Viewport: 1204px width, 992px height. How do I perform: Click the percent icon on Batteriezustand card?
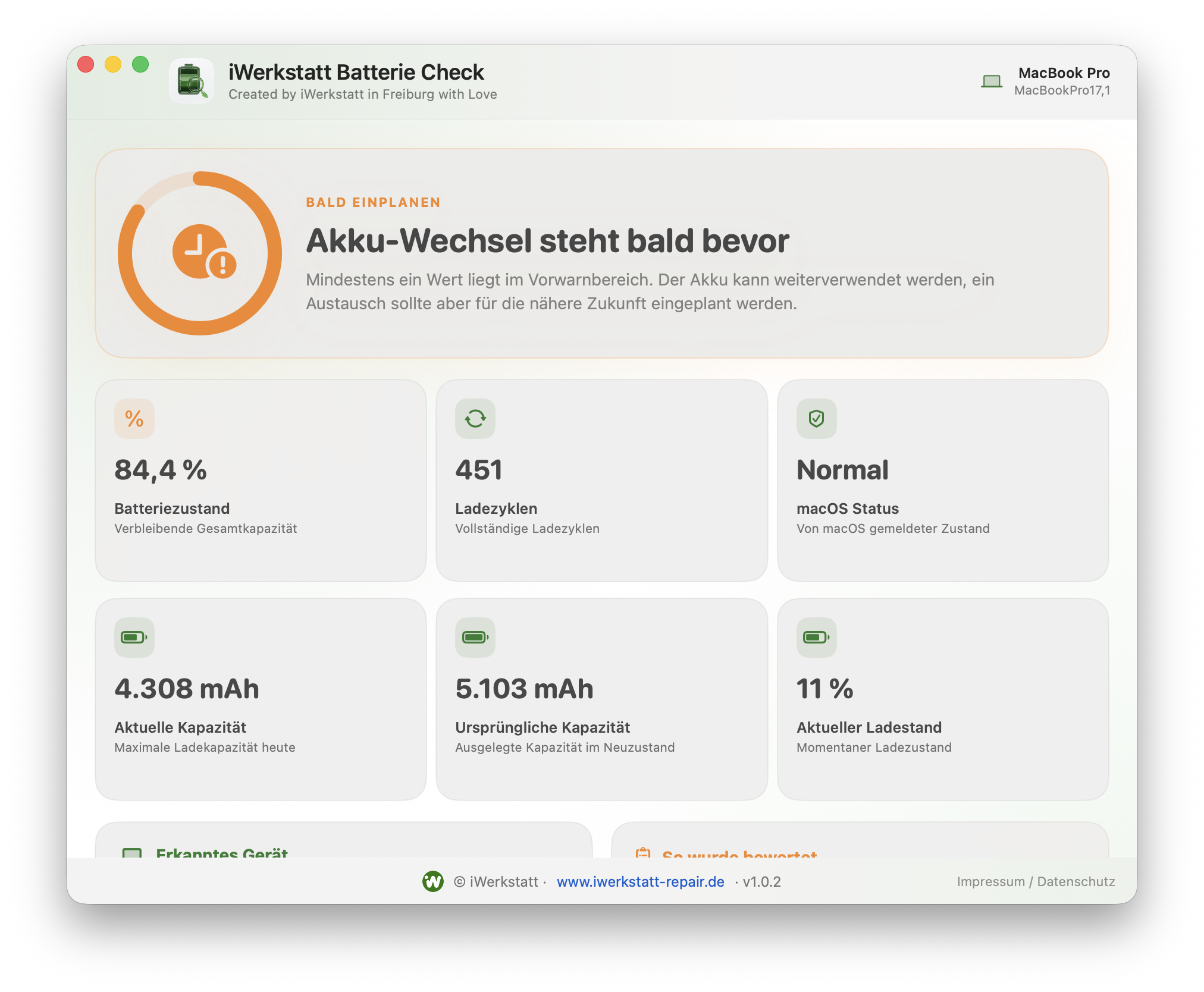pyautogui.click(x=134, y=419)
